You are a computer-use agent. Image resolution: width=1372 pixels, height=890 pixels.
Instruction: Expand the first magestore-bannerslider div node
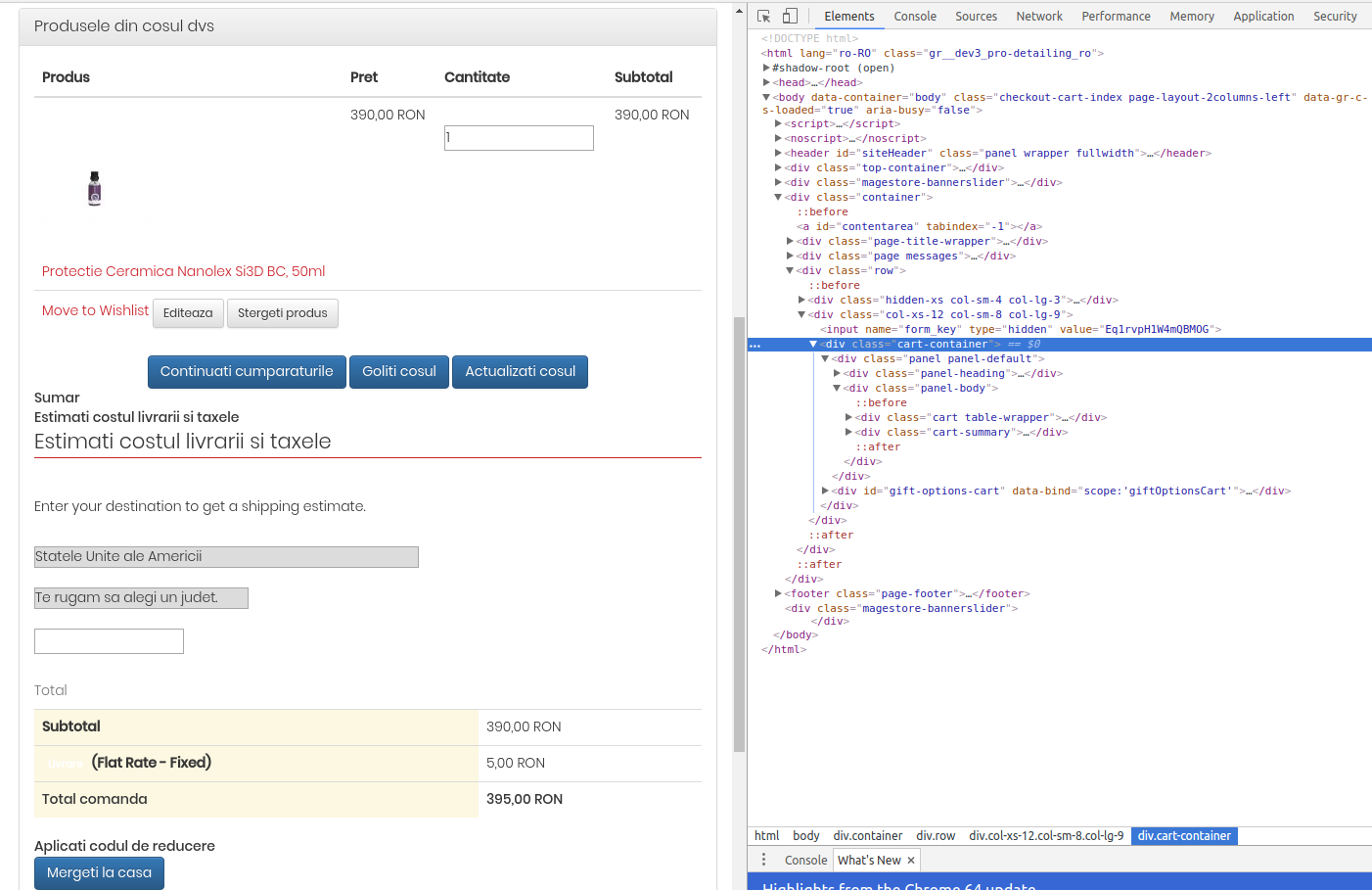pos(778,182)
